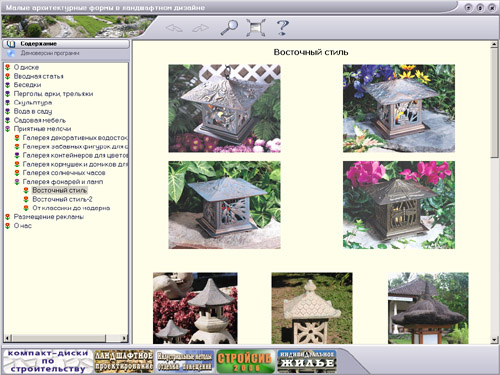The height and width of the screenshot is (375, 500).
Task: Open Галерея забавных фигурок item
Action: coord(75,147)
